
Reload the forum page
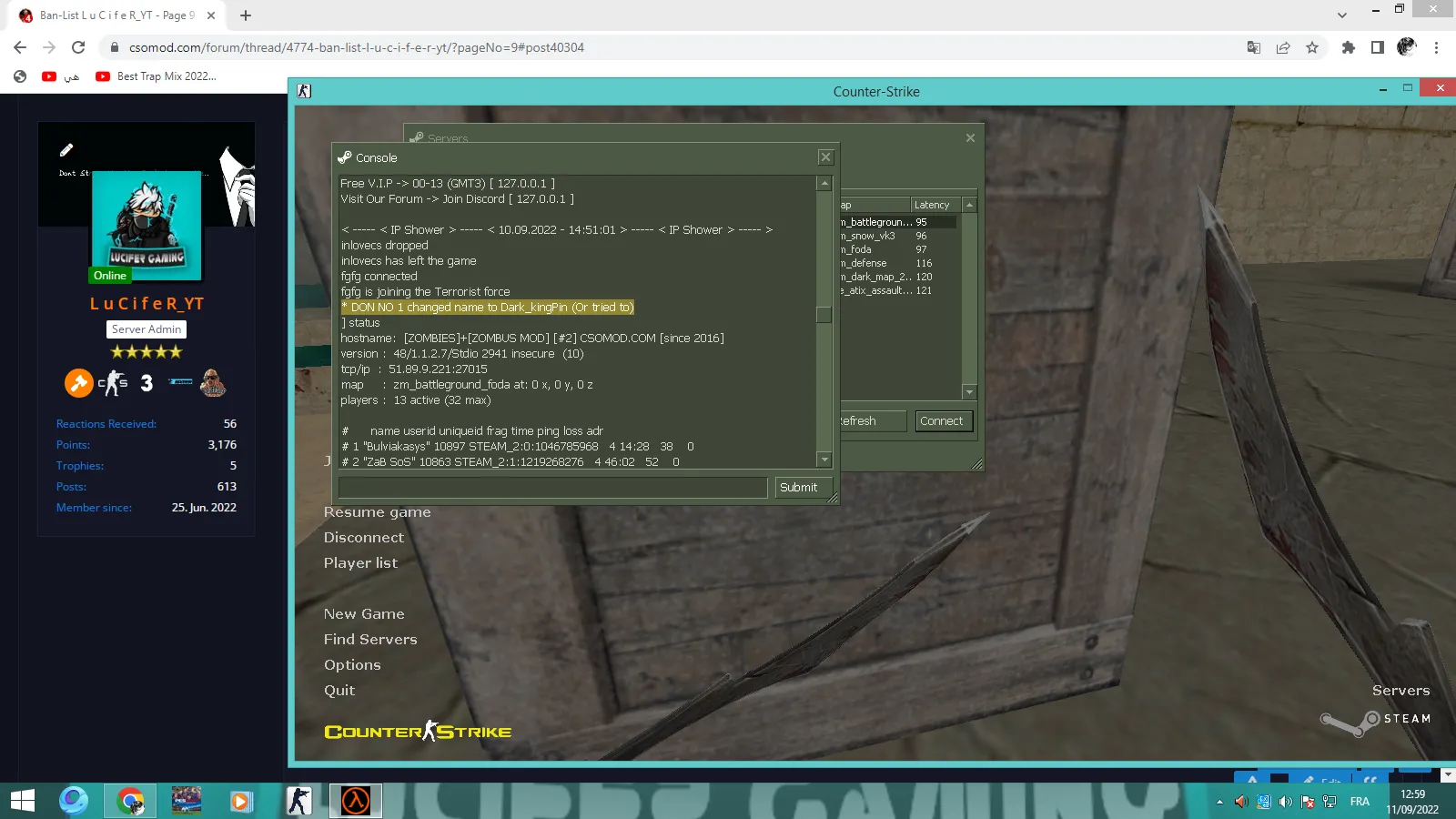(x=78, y=47)
